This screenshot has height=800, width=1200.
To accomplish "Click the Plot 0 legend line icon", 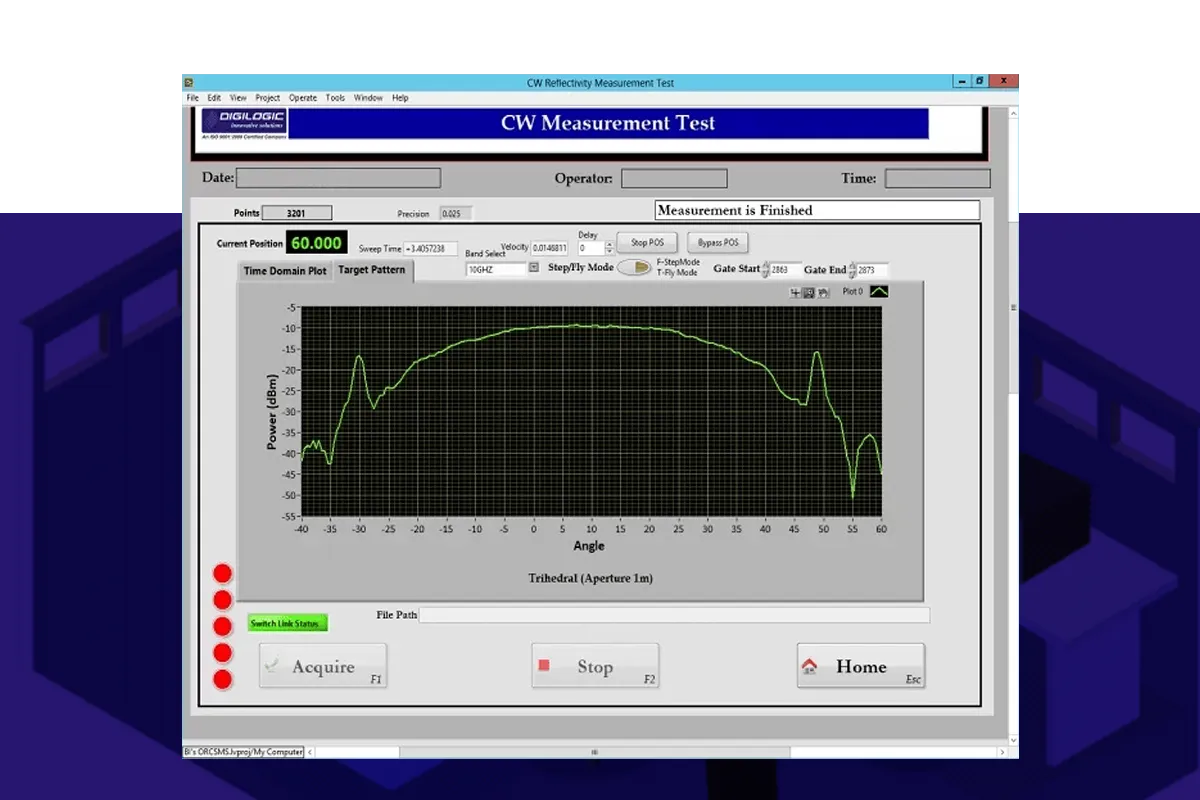I will (x=878, y=292).
